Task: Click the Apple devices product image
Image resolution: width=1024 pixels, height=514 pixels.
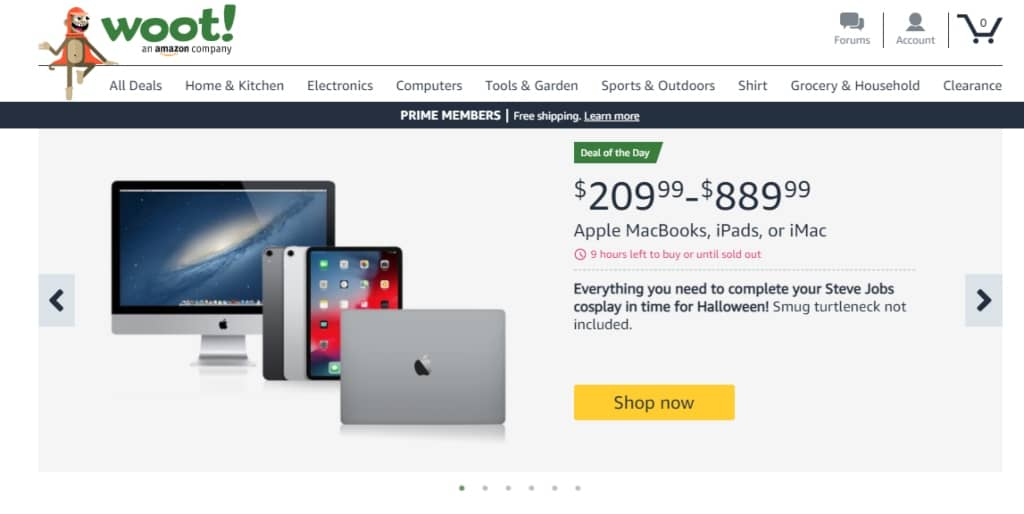Action: click(308, 307)
